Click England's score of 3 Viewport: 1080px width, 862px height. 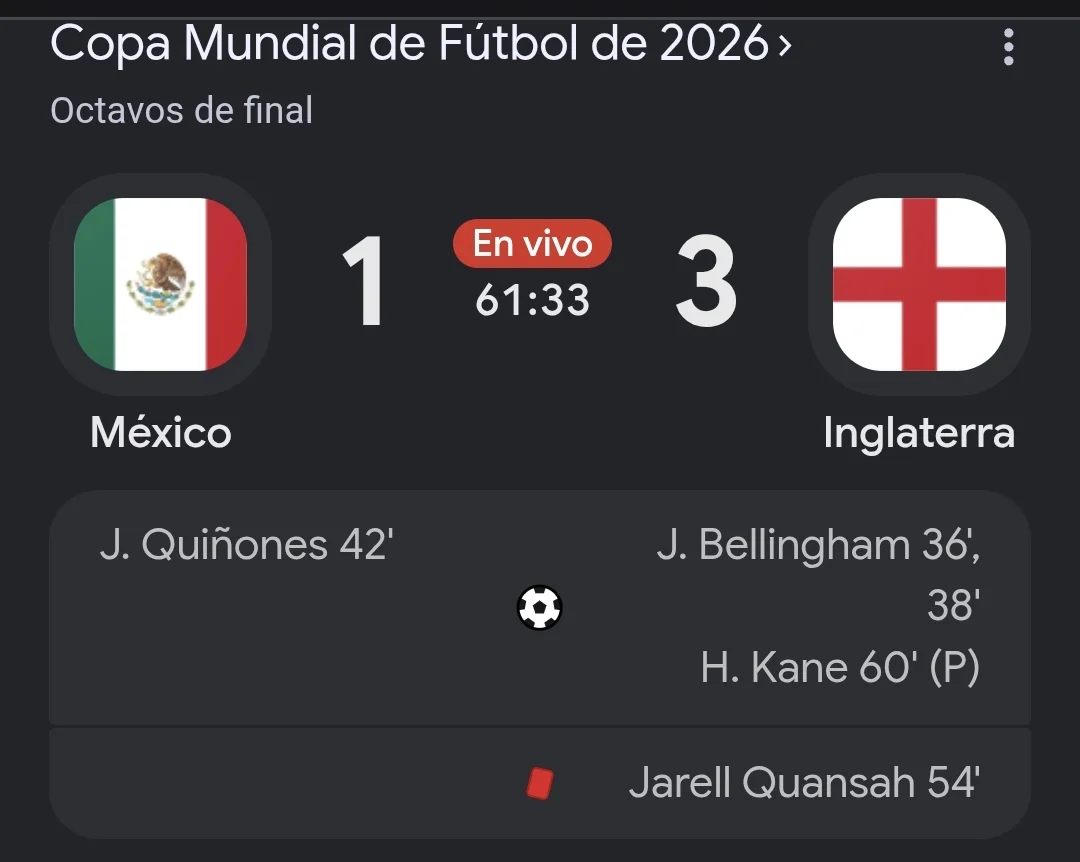[706, 281]
